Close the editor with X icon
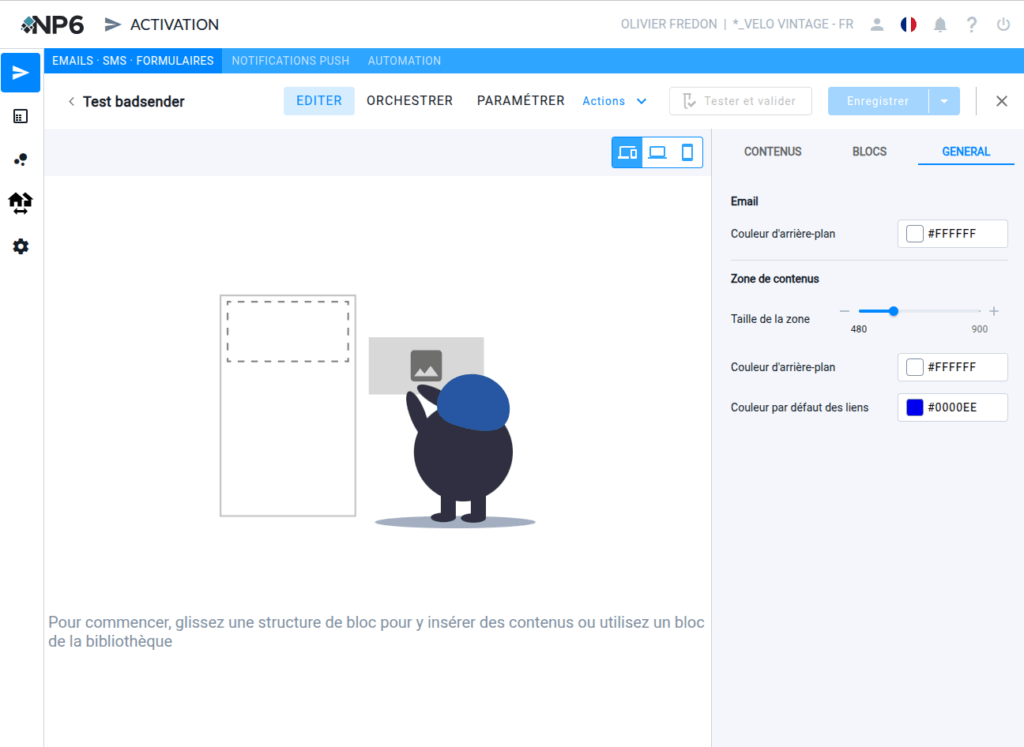Image resolution: width=1024 pixels, height=747 pixels. pyautogui.click(x=1001, y=101)
